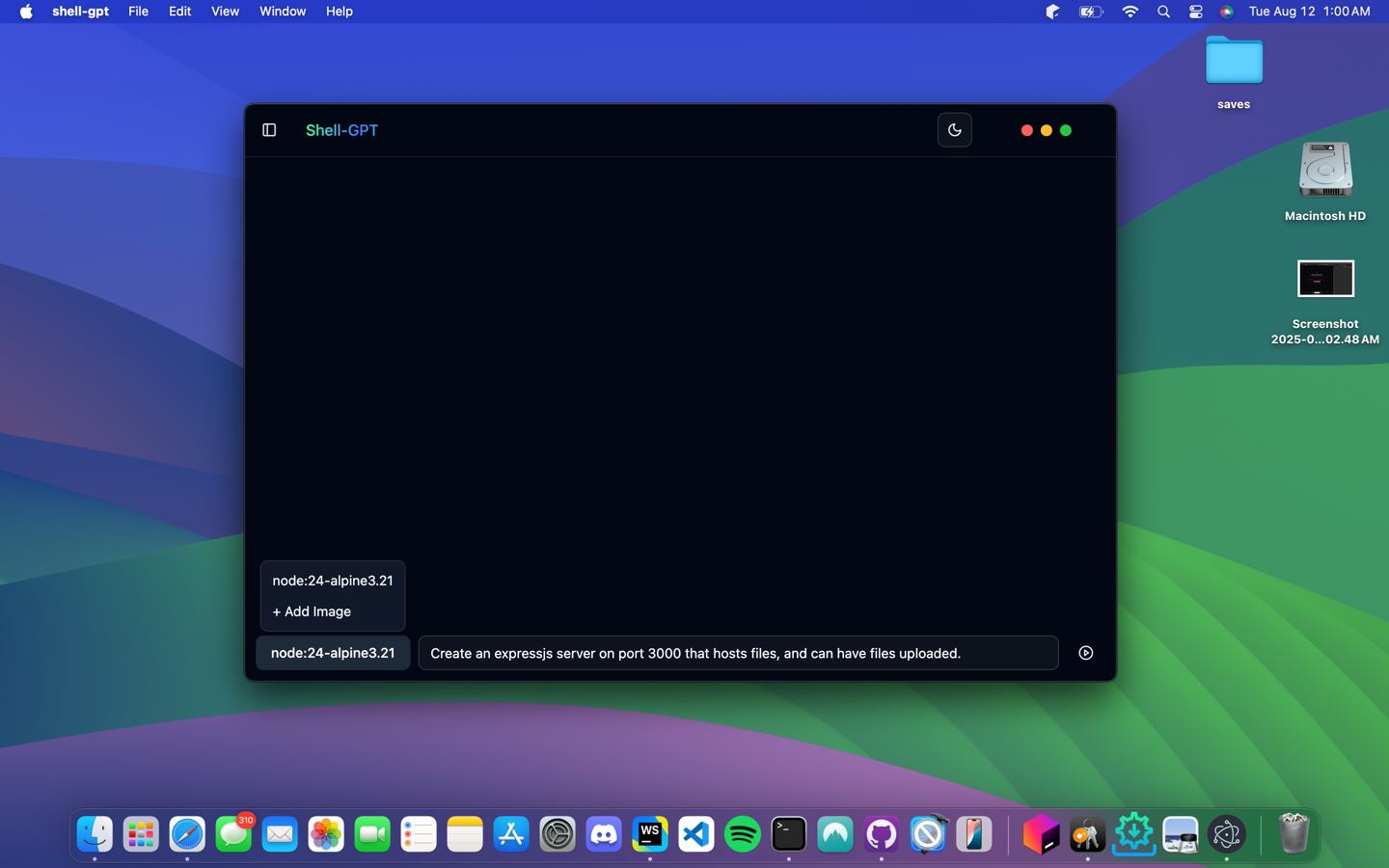Open the node:24-alpine3.21 image selector
The height and width of the screenshot is (868, 1389).
[333, 653]
